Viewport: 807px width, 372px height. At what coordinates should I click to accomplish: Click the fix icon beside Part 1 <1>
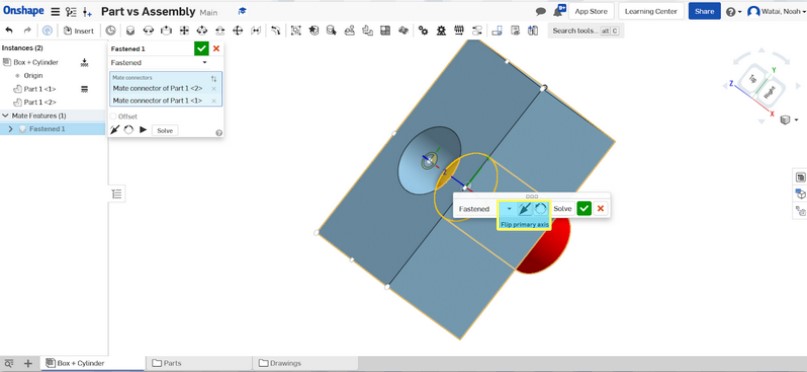[84, 89]
